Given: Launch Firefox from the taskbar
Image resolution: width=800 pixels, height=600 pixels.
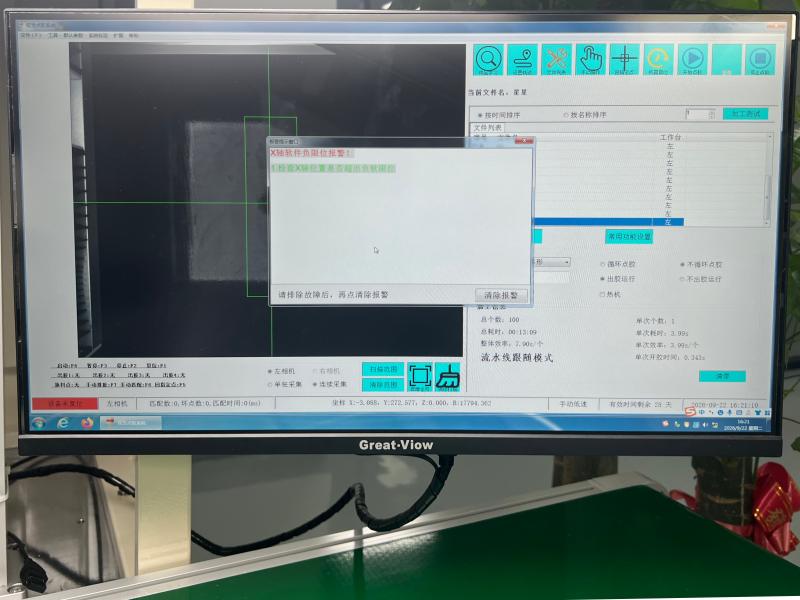Looking at the screenshot, I should click(x=87, y=423).
